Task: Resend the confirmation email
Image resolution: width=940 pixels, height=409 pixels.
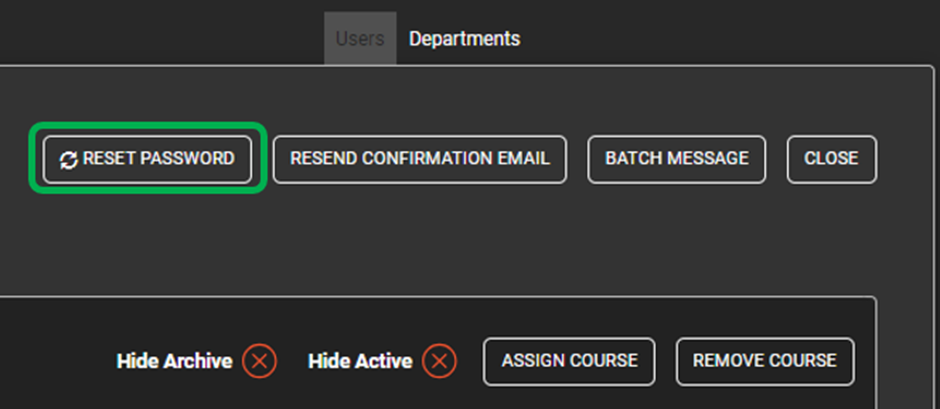Action: coord(420,159)
